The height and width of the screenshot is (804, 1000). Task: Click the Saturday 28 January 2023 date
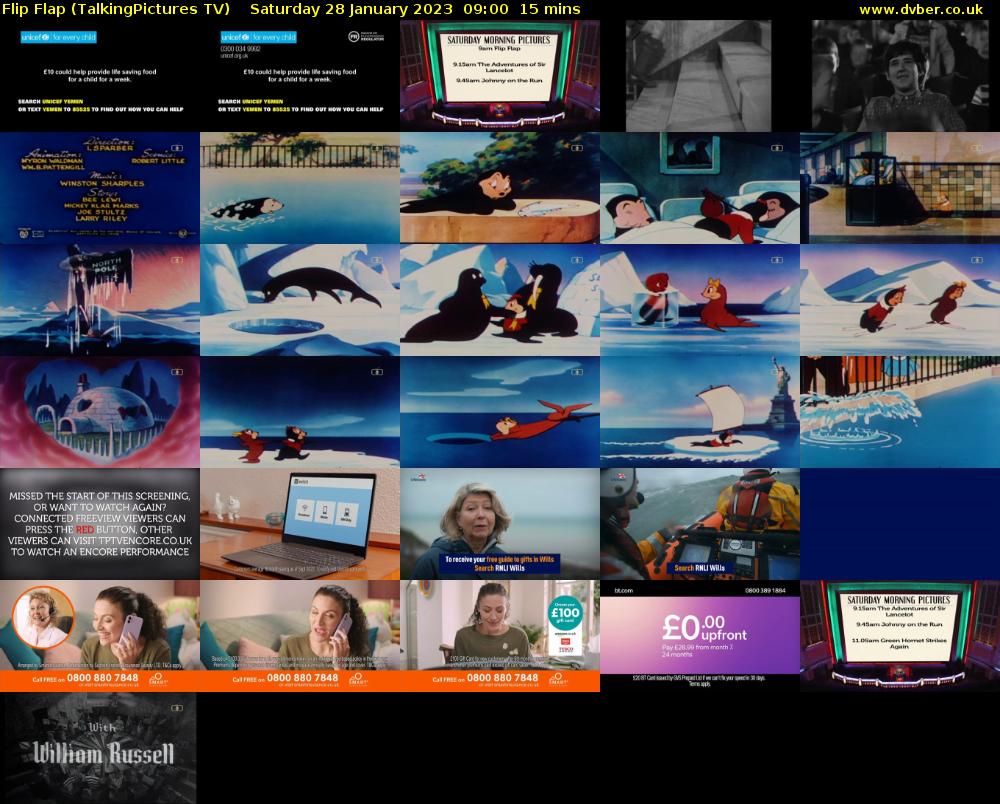pyautogui.click(x=351, y=10)
